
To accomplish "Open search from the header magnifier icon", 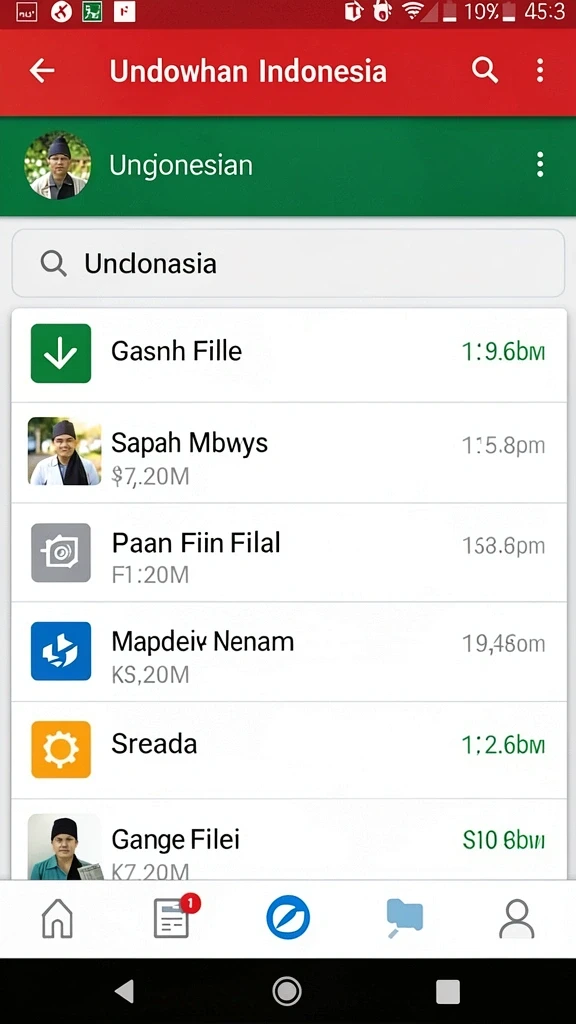I will [x=485, y=69].
